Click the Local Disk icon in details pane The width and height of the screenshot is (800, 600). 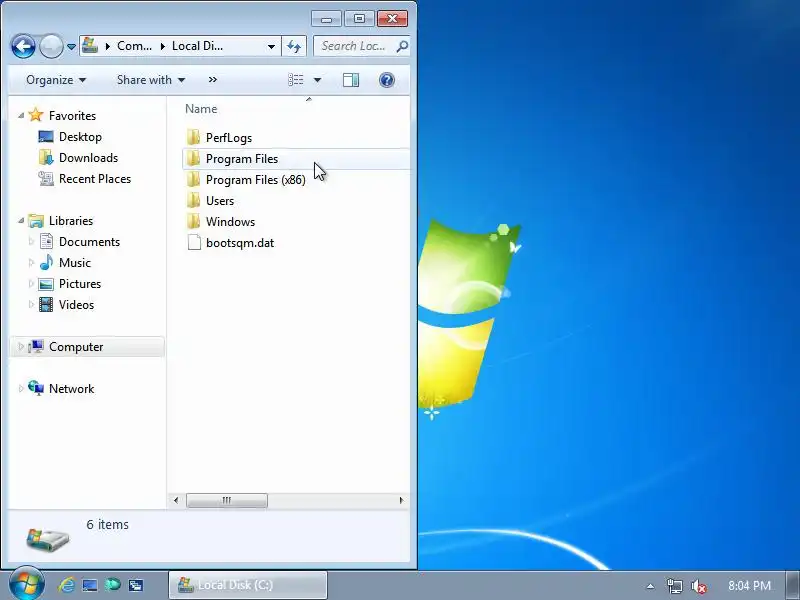tap(47, 539)
